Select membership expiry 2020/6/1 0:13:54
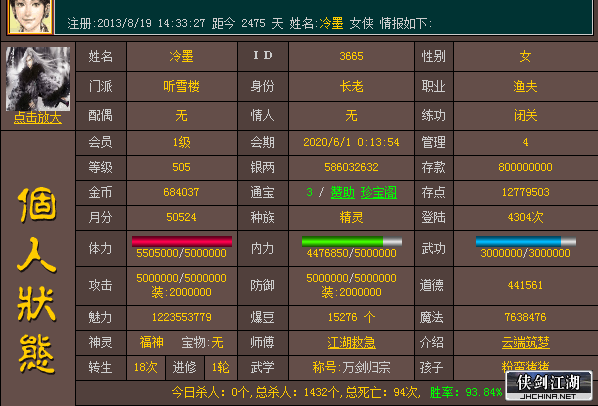 click(351, 142)
